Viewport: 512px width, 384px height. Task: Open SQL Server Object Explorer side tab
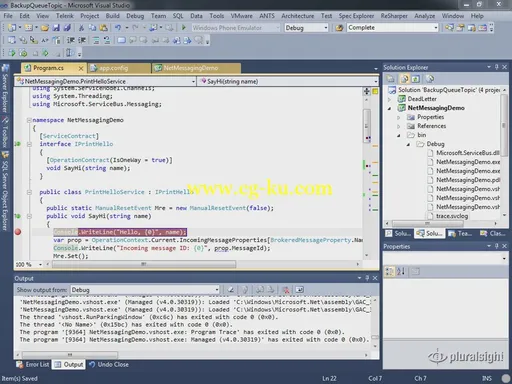click(x=5, y=191)
